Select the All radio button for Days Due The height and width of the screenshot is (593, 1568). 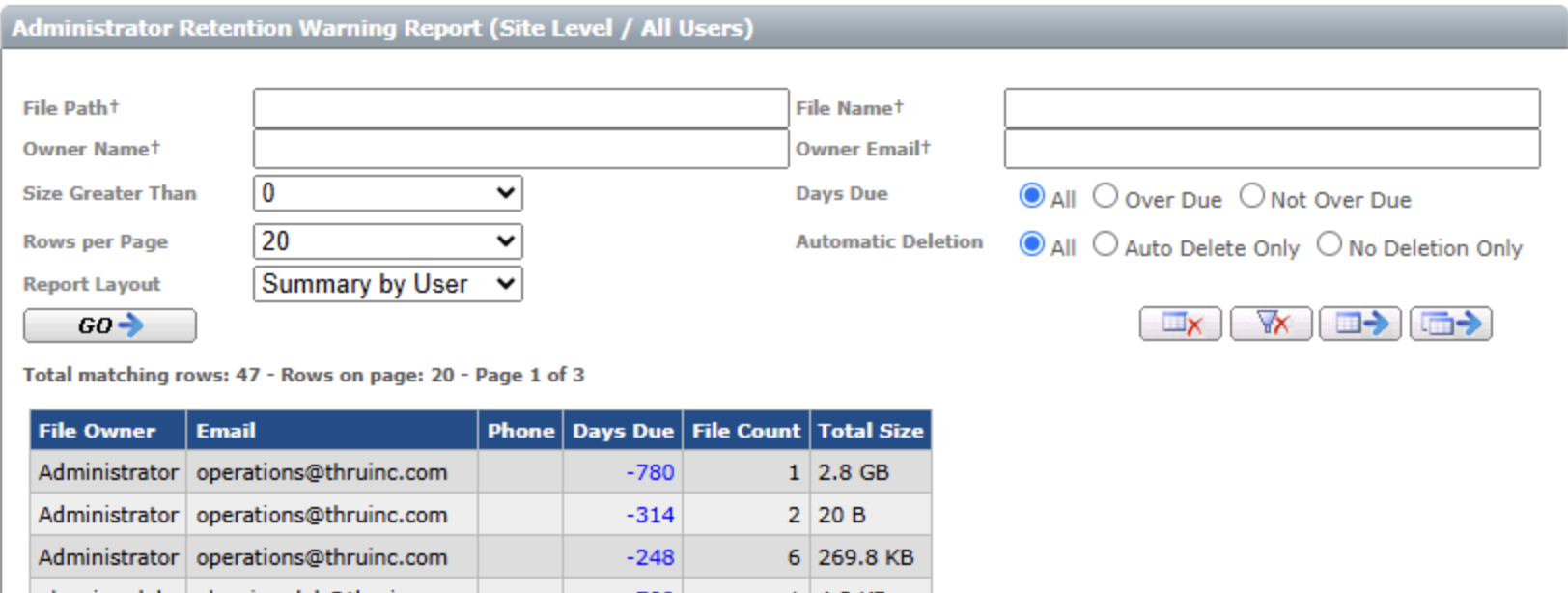1032,197
